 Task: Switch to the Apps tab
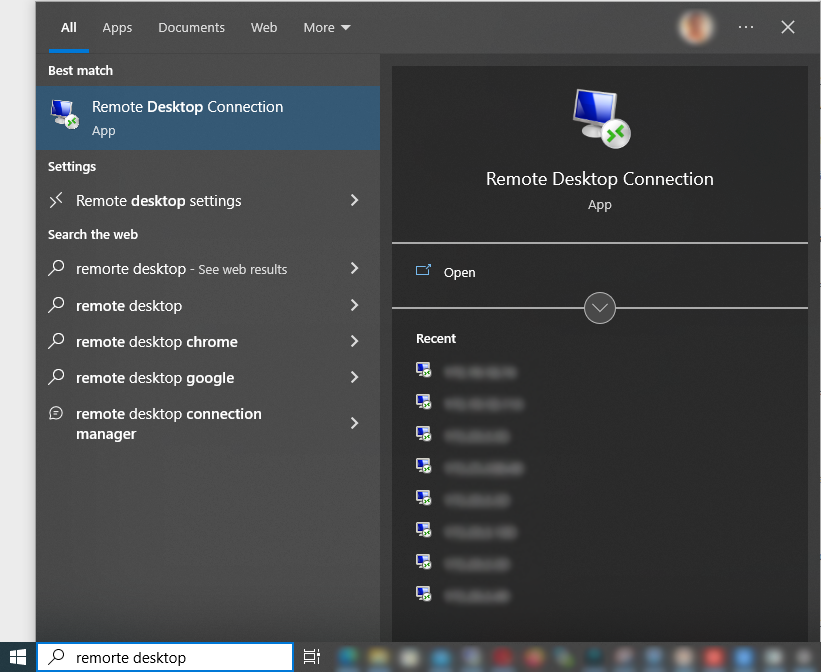coord(117,28)
